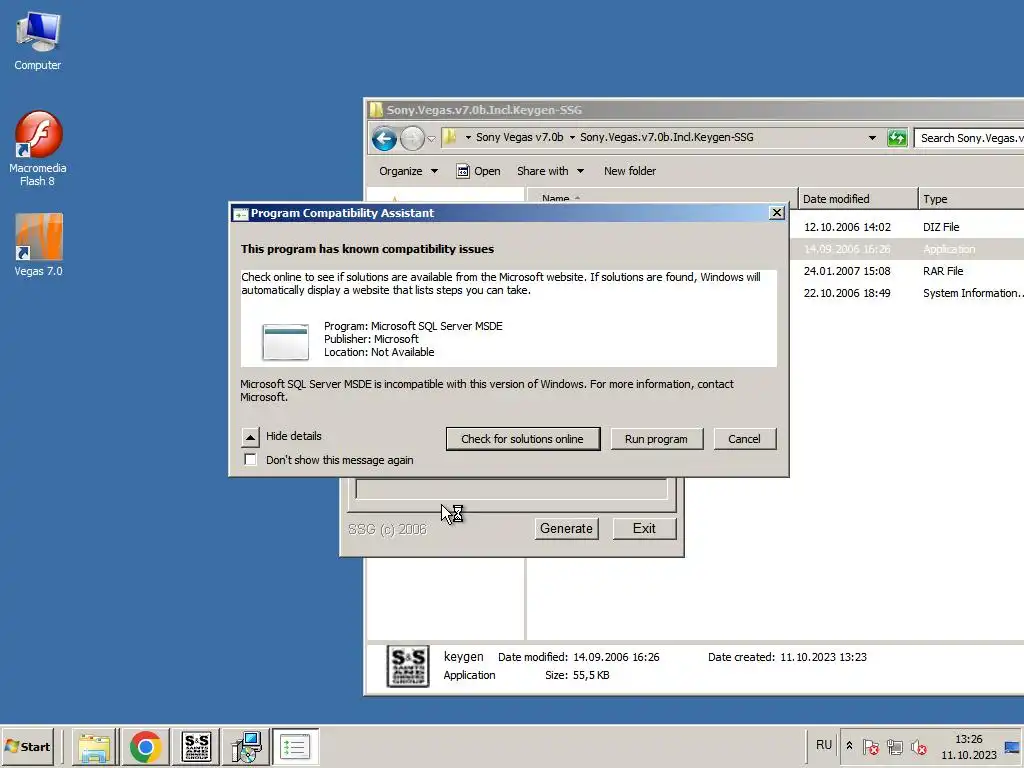Click Run program button
1024x768 pixels.
tap(656, 439)
